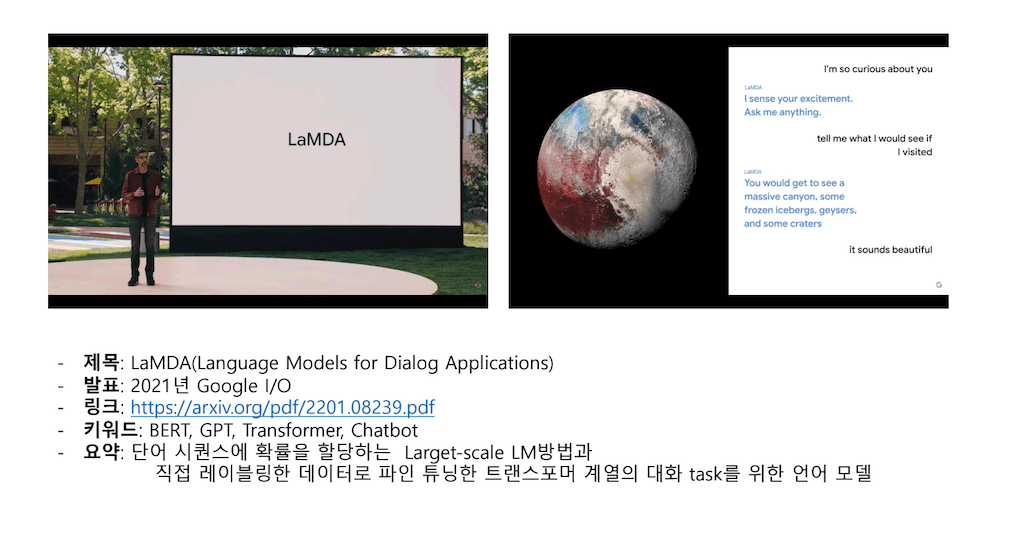Click the 'I sense your excitement' reply
1024x541 pixels.
(798, 105)
